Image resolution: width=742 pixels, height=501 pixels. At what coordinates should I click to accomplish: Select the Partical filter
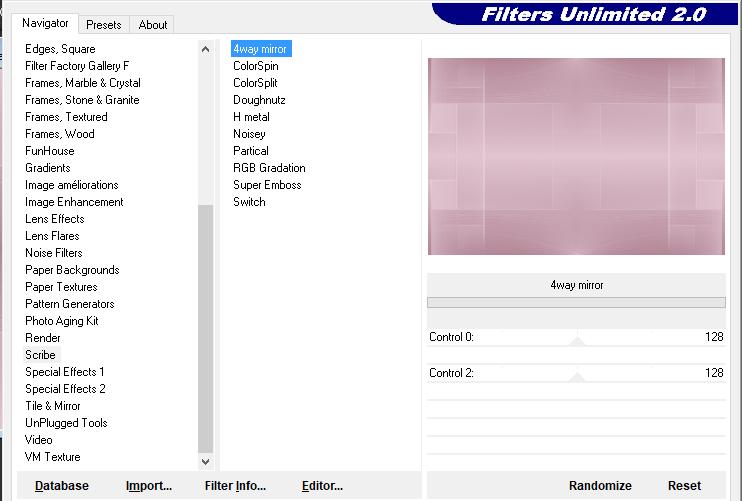click(251, 151)
